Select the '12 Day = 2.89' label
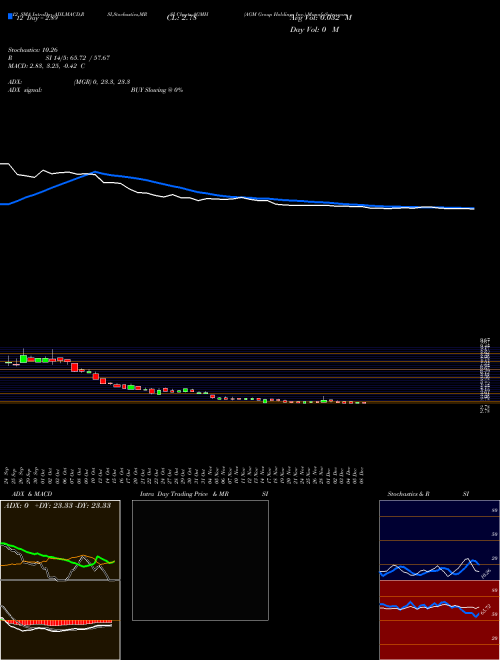 tap(36, 19)
